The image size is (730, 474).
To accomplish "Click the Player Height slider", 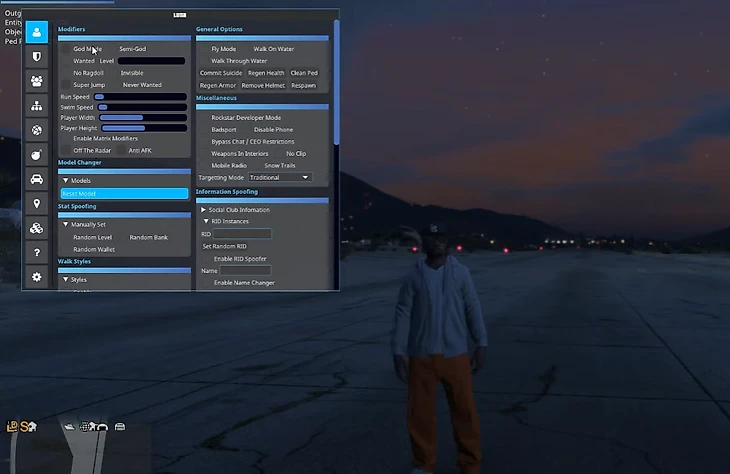I will 144,128.
